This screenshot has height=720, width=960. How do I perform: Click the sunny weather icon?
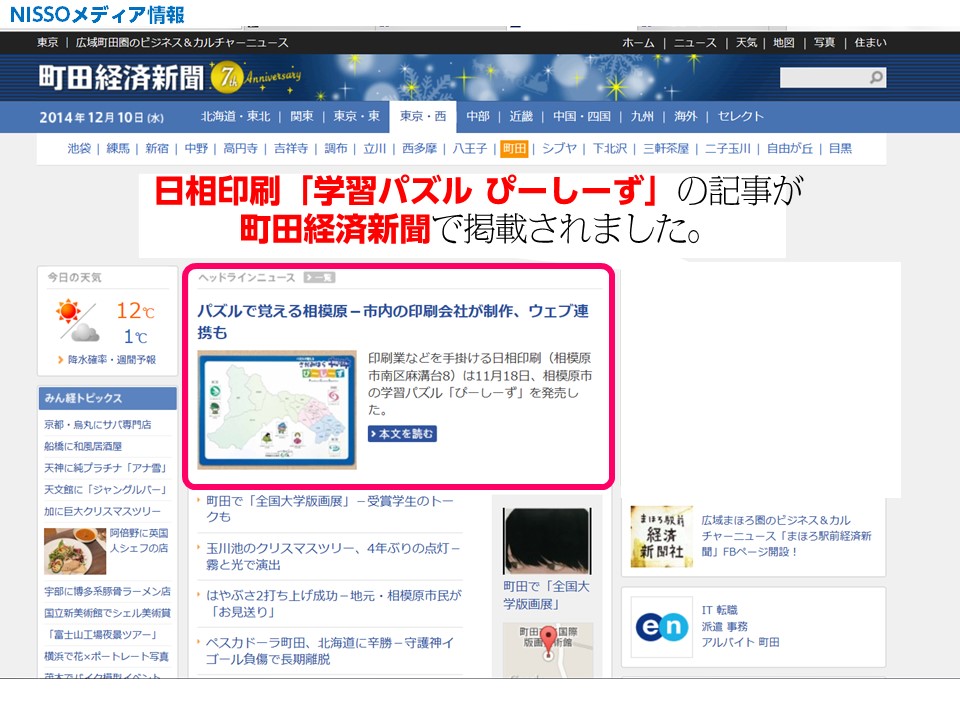click(x=69, y=312)
